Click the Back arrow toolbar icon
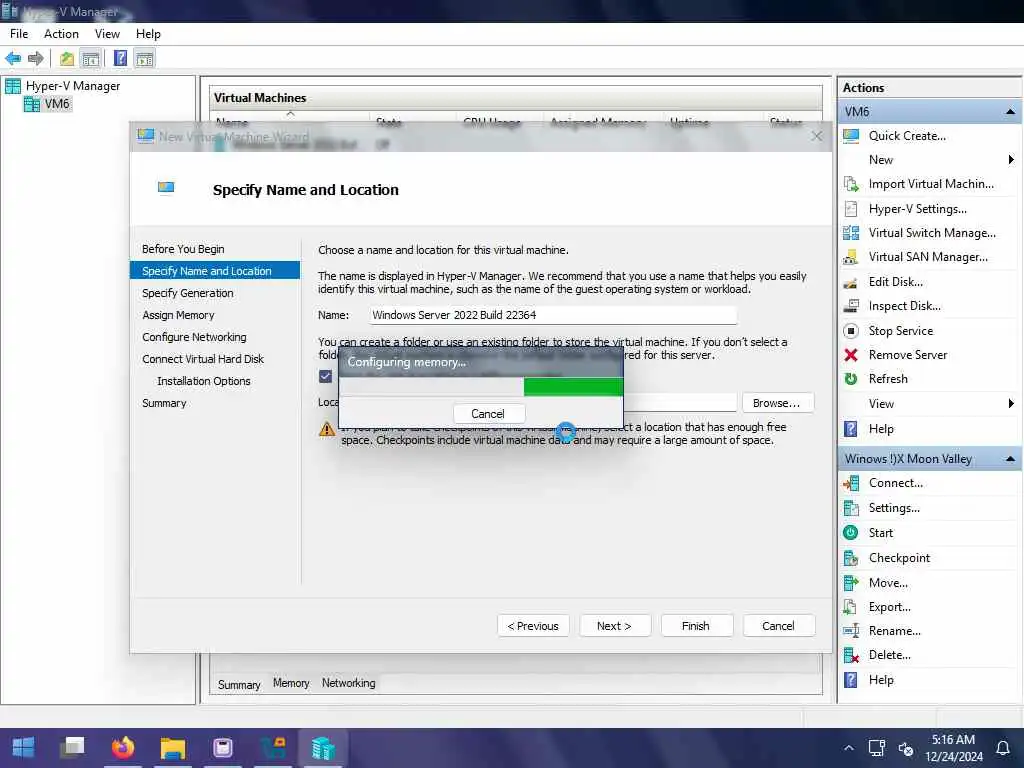The width and height of the screenshot is (1024, 768). (13, 59)
